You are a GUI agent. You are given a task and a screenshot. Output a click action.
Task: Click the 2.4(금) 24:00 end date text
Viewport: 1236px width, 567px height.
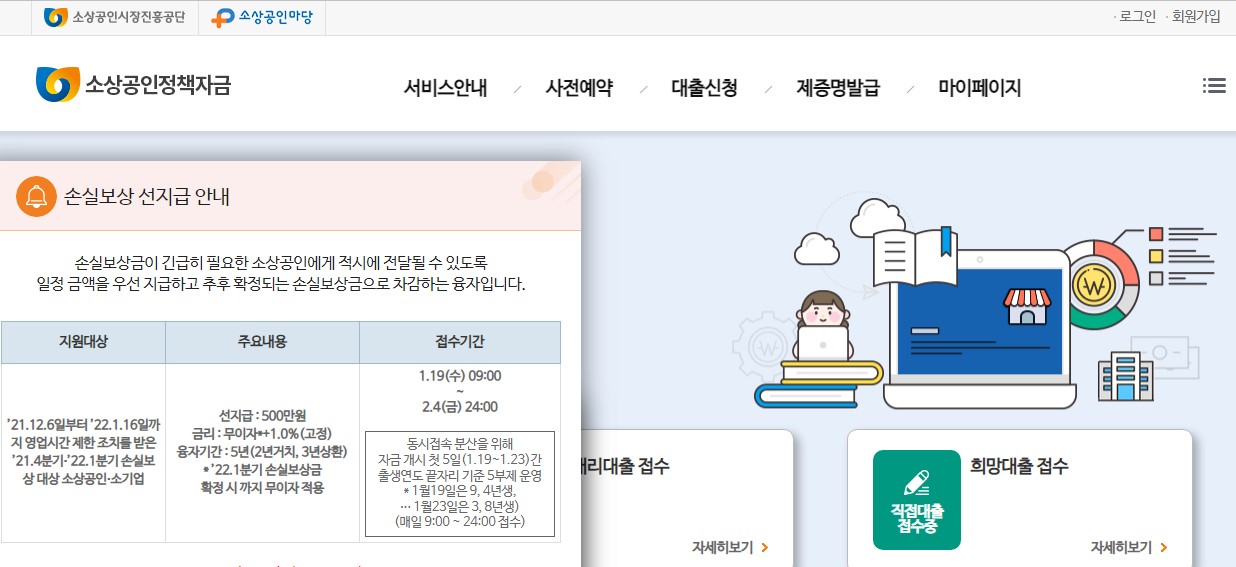tap(460, 406)
